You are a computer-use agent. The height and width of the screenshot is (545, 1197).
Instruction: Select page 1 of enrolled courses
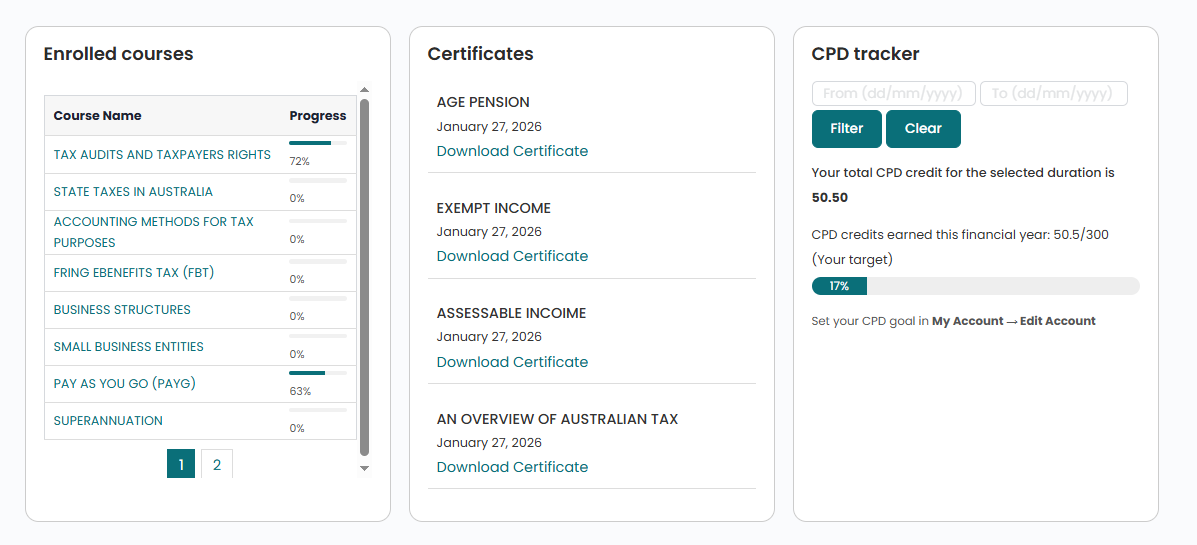tap(181, 464)
